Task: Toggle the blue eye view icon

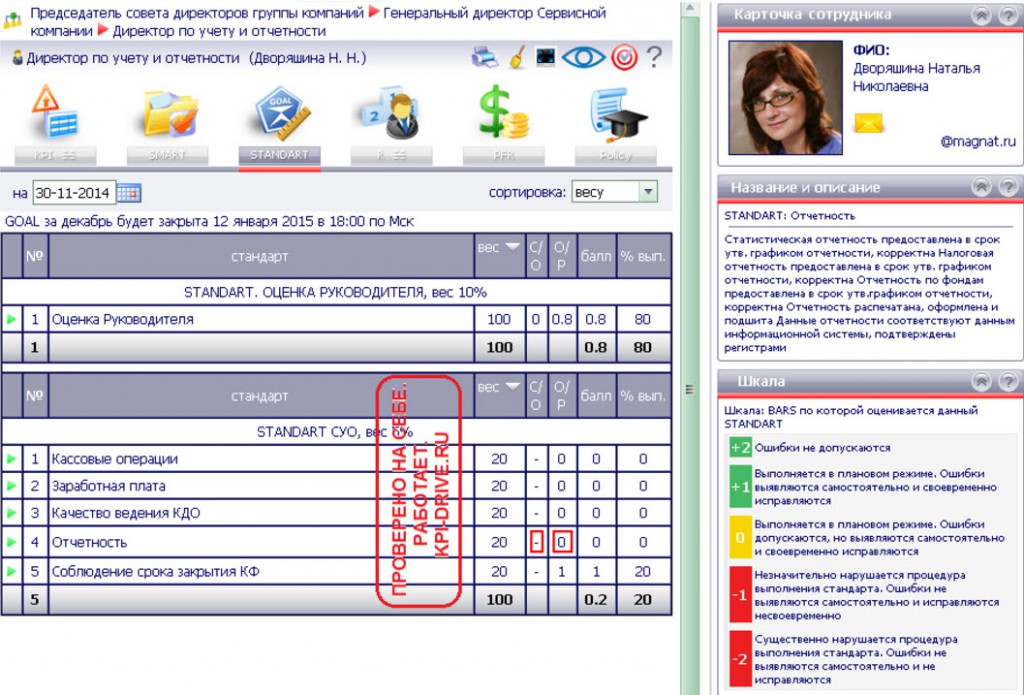Action: tap(583, 57)
